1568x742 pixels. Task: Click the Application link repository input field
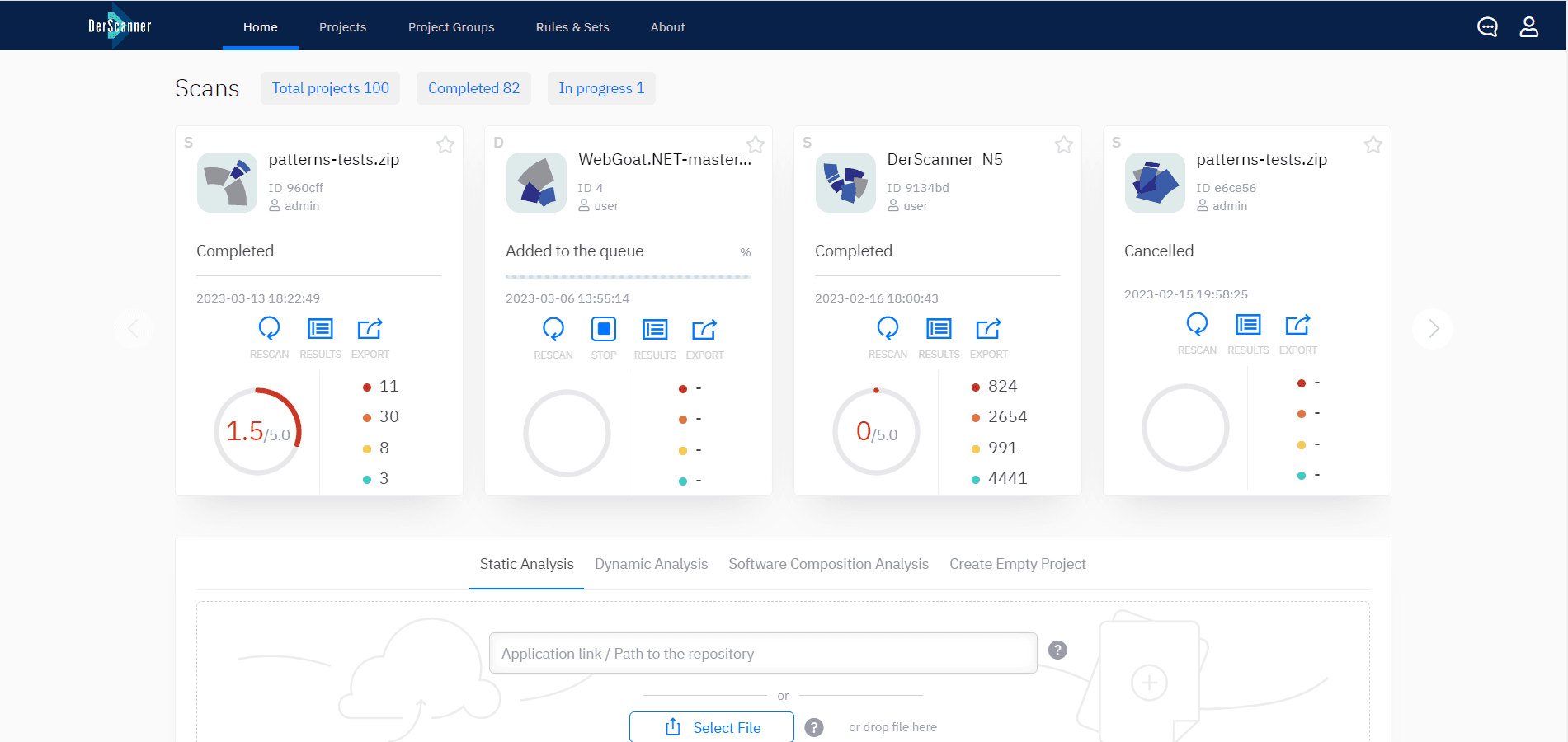762,652
